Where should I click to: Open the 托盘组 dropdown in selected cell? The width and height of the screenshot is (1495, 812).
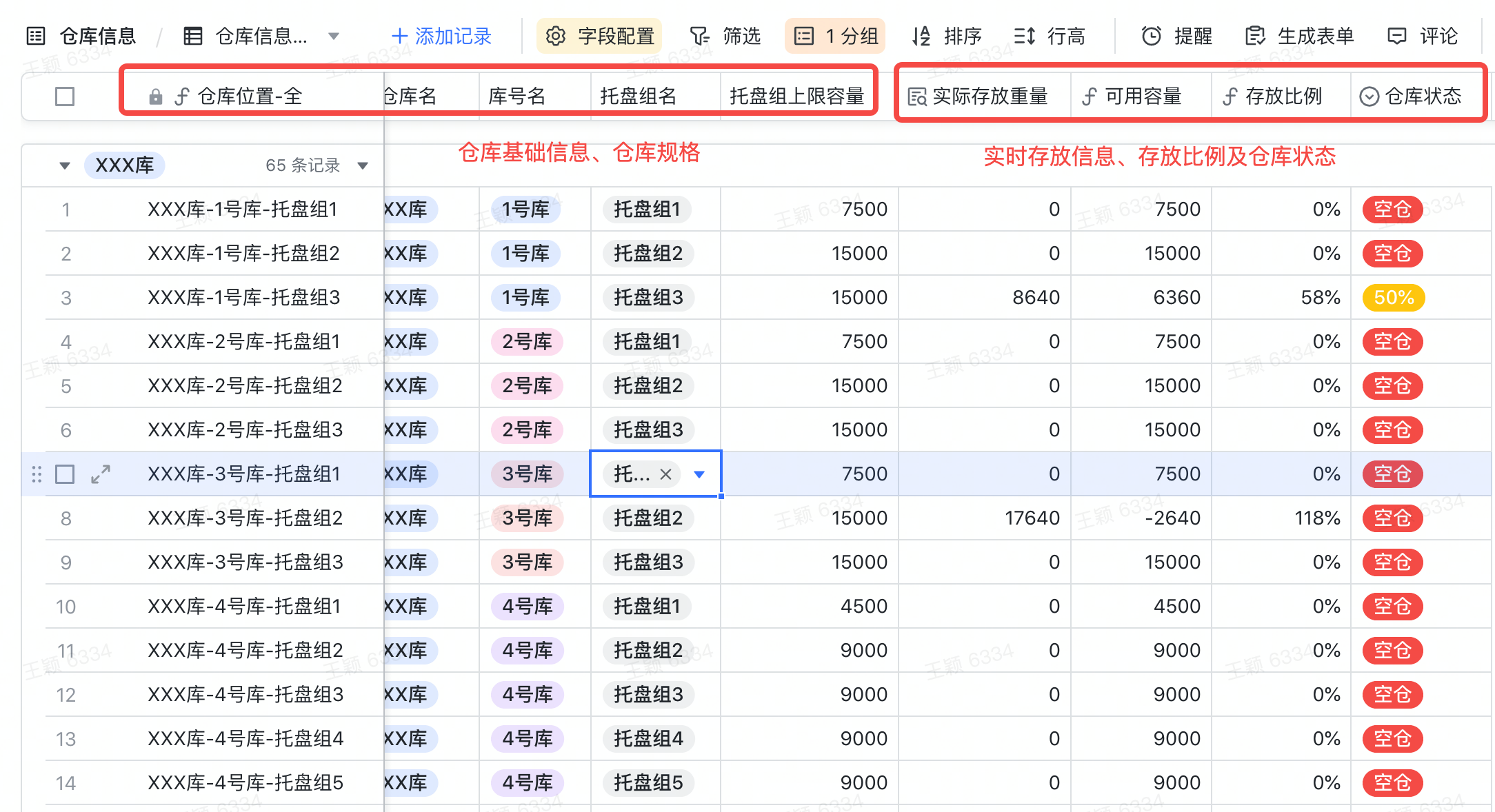pos(699,474)
